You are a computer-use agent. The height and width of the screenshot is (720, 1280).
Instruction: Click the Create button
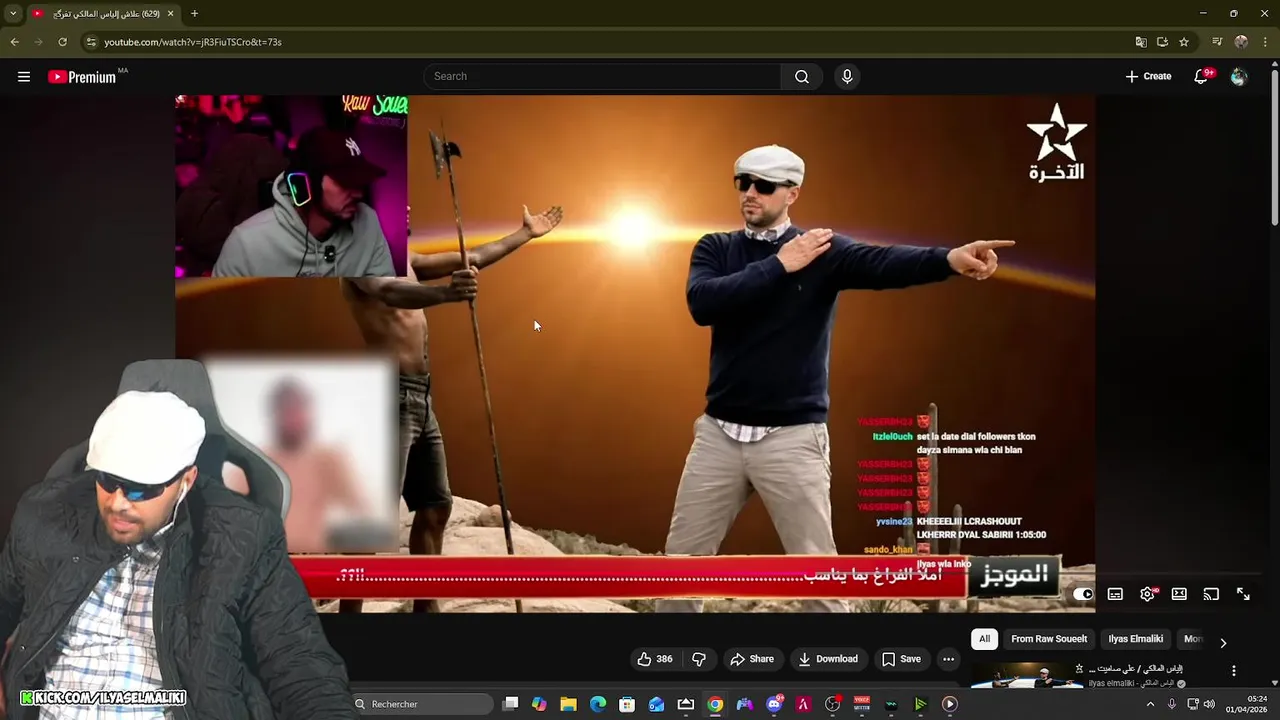[1148, 77]
